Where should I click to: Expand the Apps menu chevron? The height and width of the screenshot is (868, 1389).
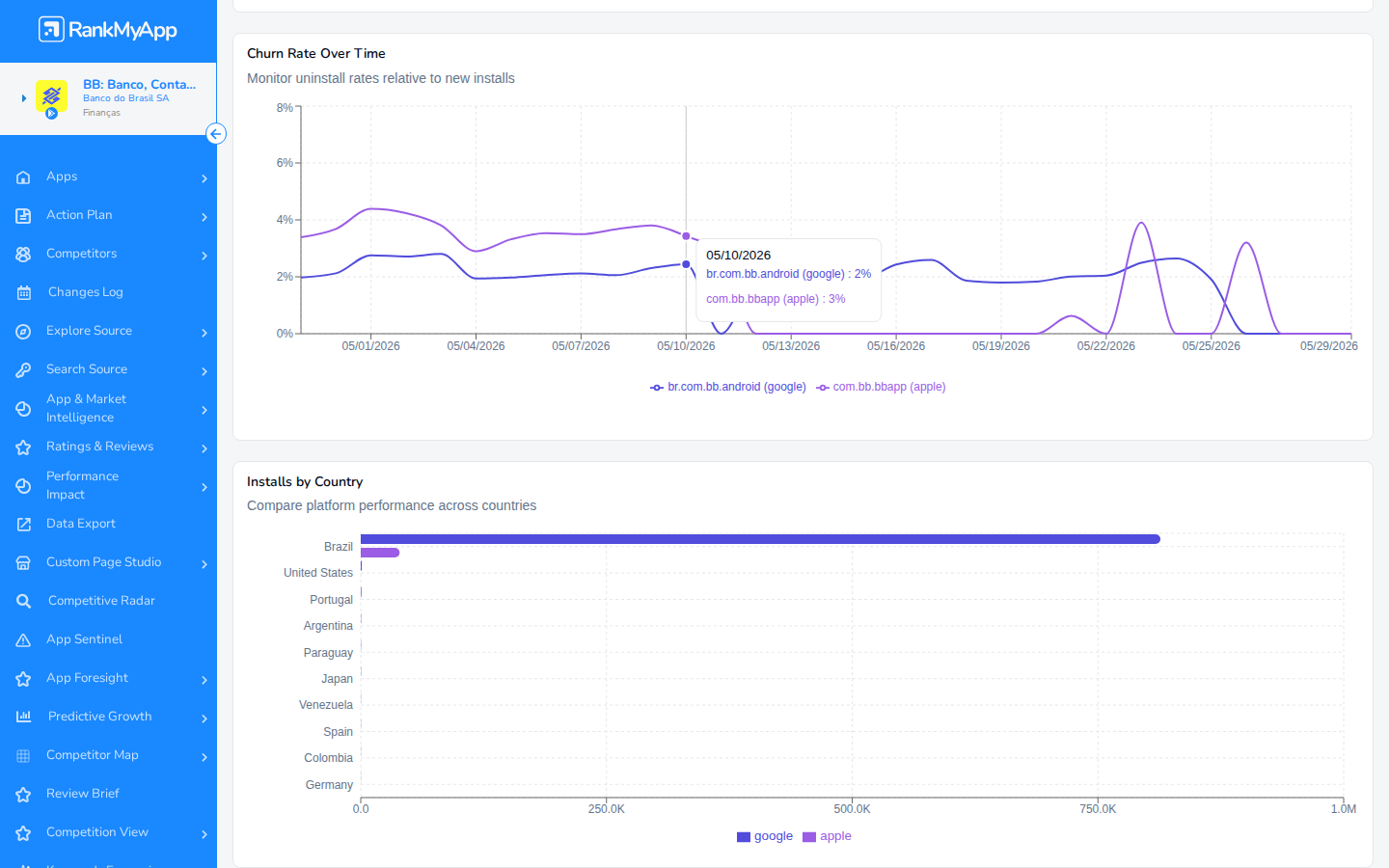[204, 178]
